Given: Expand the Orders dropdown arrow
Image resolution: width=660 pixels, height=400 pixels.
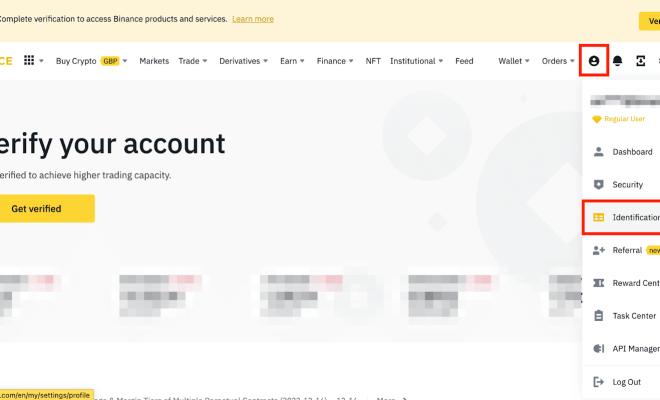Looking at the screenshot, I should pos(572,61).
